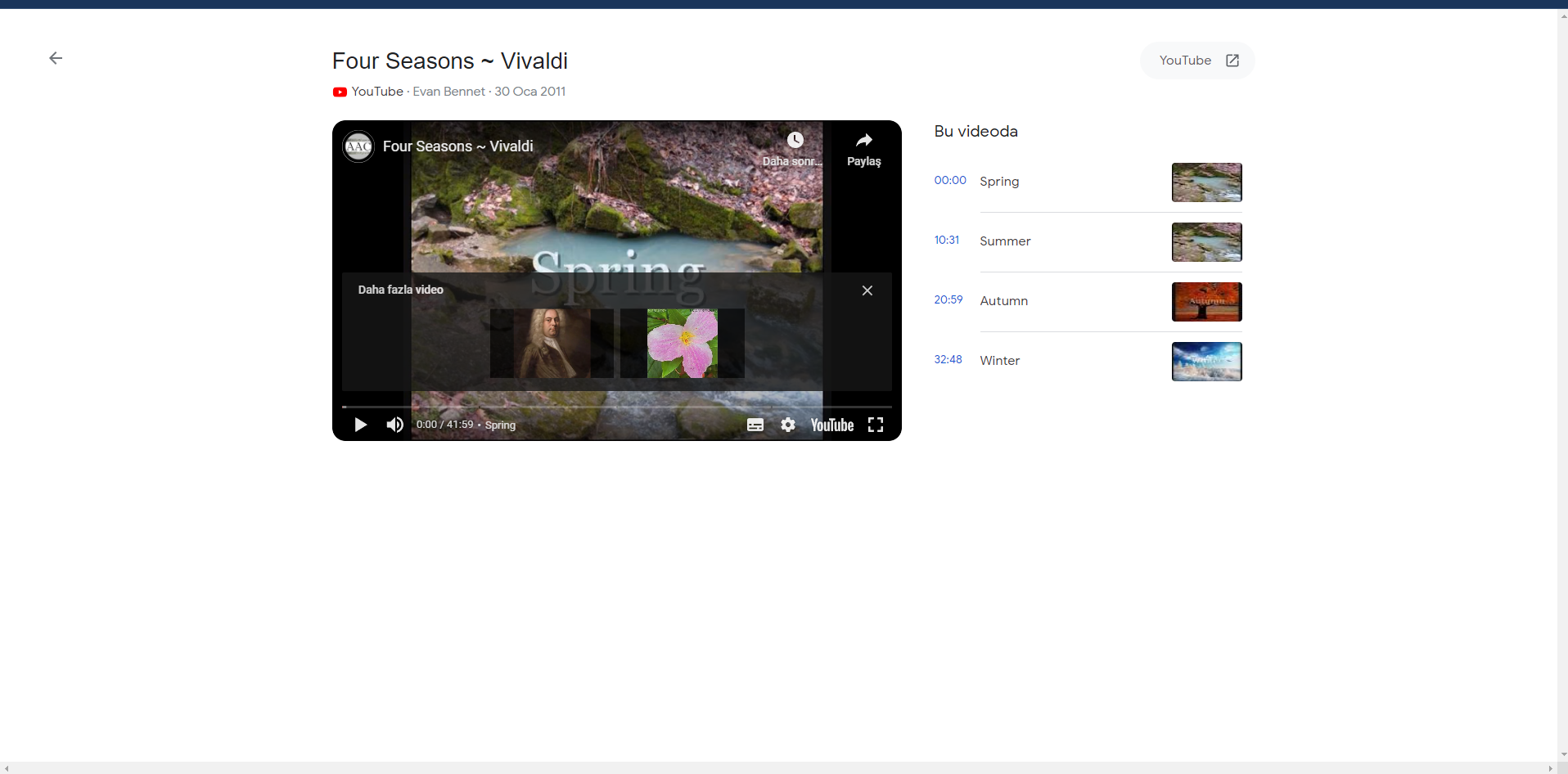Viewport: 1568px width, 774px height.
Task: Open video on YouTube via top-right button
Action: click(x=1197, y=61)
